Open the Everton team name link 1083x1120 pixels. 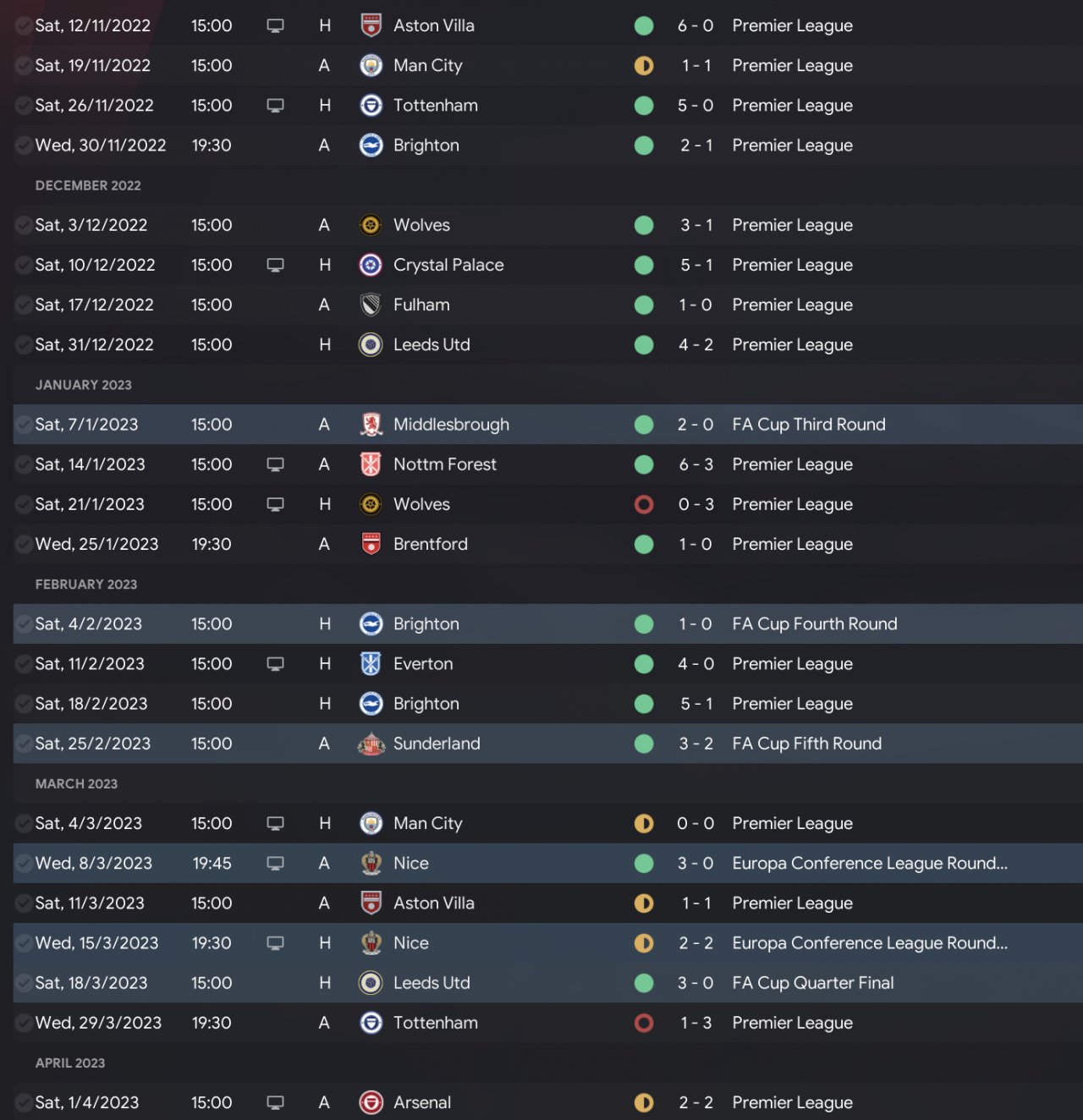[423, 664]
